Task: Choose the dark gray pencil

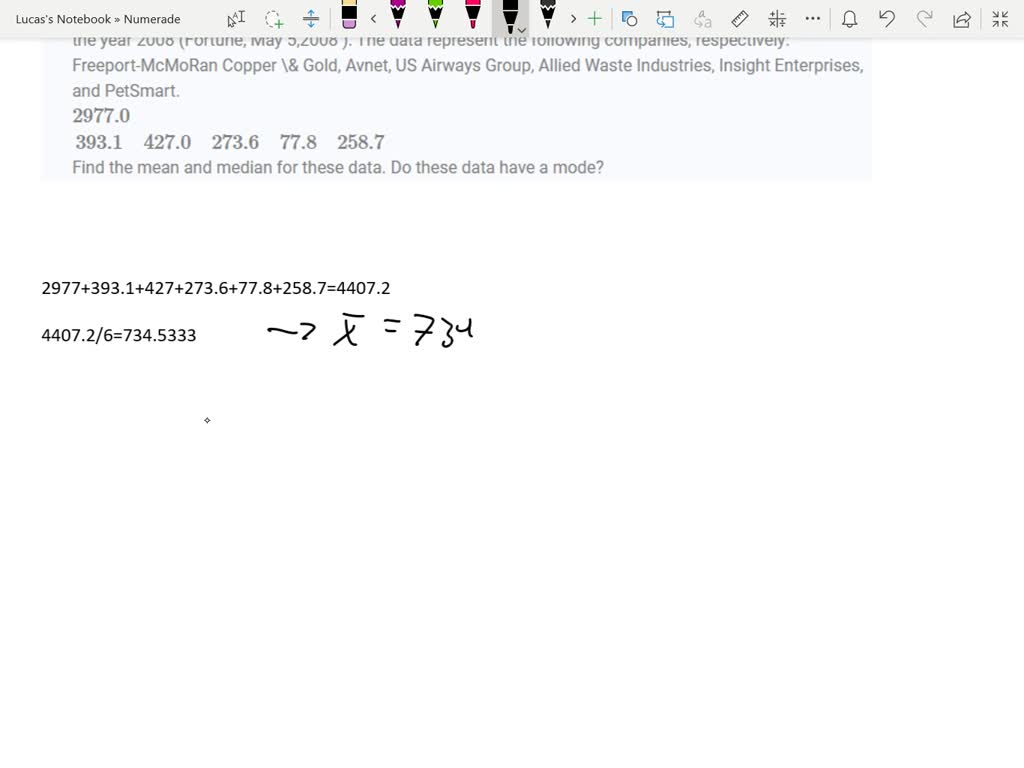Action: click(x=548, y=14)
